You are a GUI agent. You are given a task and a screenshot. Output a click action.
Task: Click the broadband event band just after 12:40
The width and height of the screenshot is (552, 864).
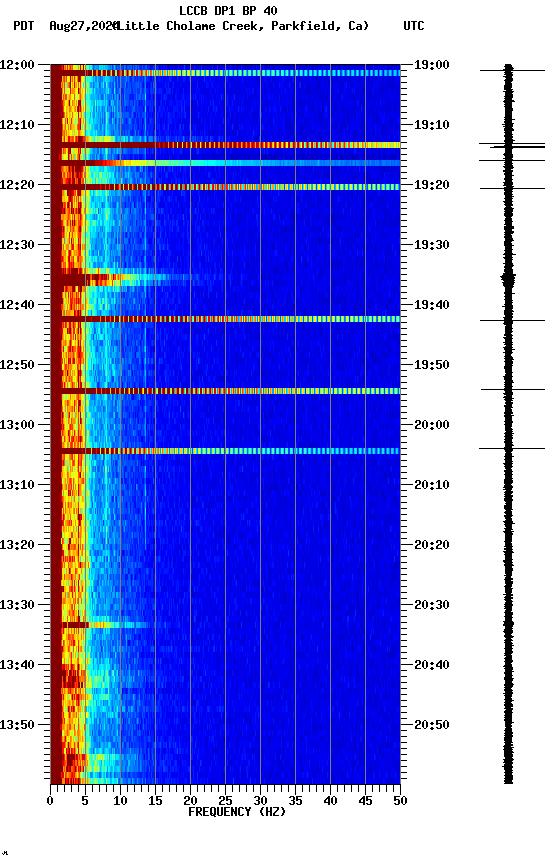pos(225,319)
